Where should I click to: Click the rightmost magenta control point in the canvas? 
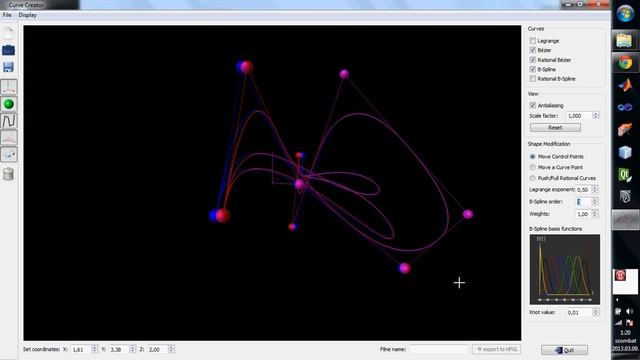coord(468,214)
